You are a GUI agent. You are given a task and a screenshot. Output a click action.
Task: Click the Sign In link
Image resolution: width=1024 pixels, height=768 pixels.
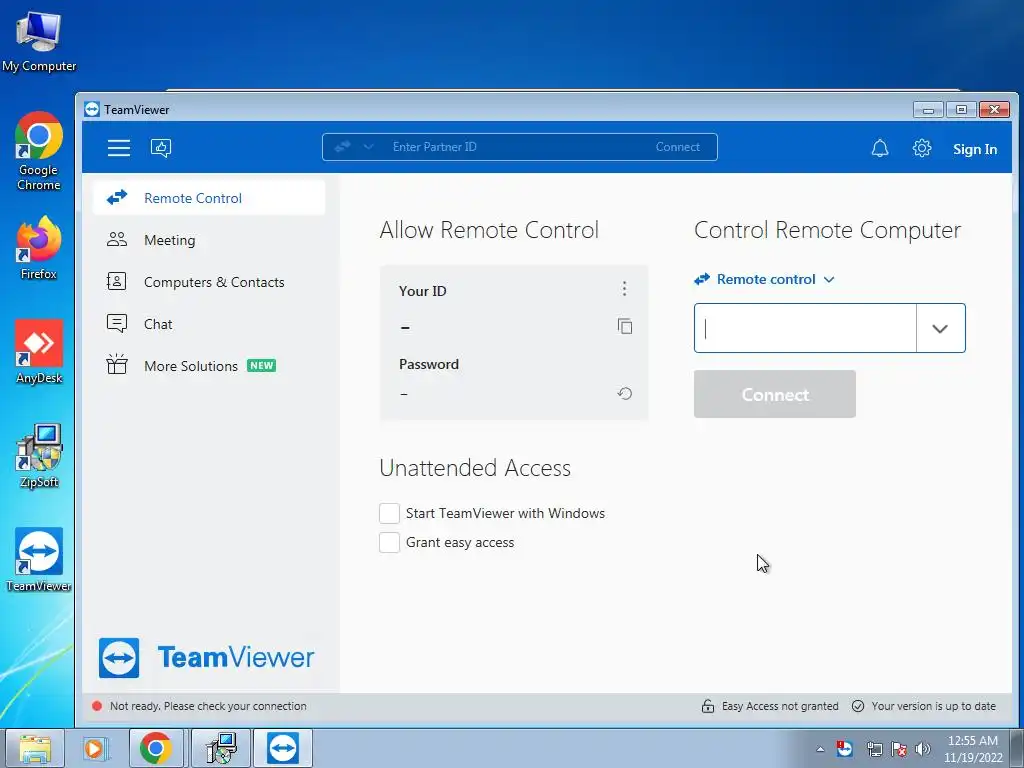(975, 149)
